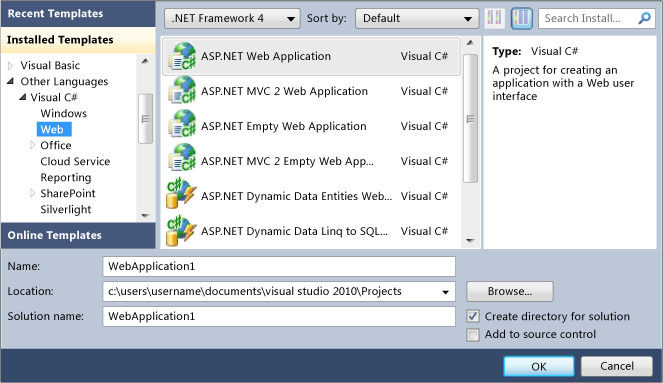Click the Other Languages tree label
The height and width of the screenshot is (383, 663).
click(64, 82)
